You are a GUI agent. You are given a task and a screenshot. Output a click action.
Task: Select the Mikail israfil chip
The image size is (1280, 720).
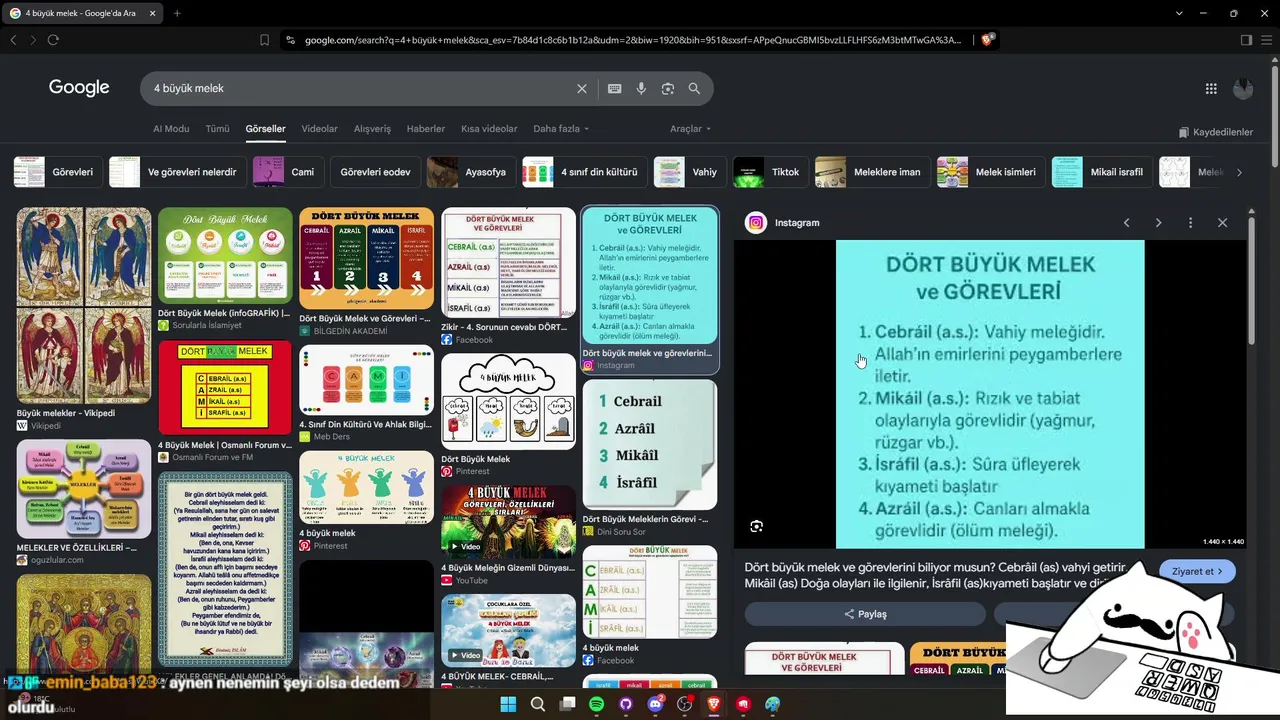(1102, 172)
